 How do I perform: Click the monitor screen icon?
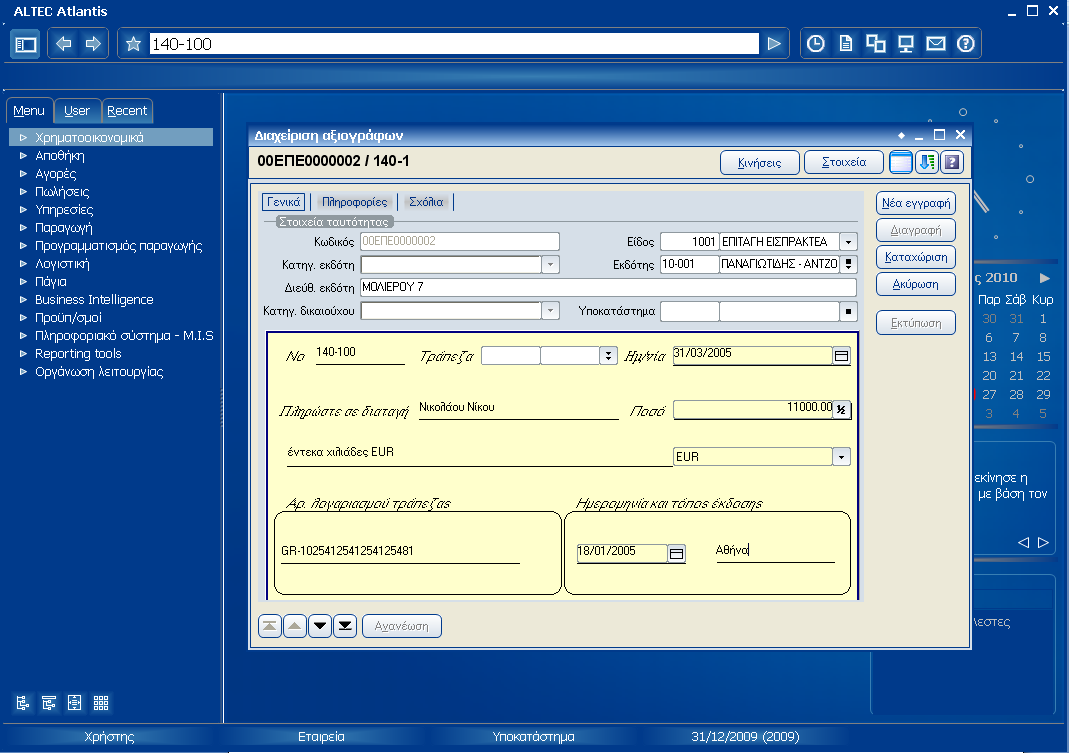click(905, 44)
